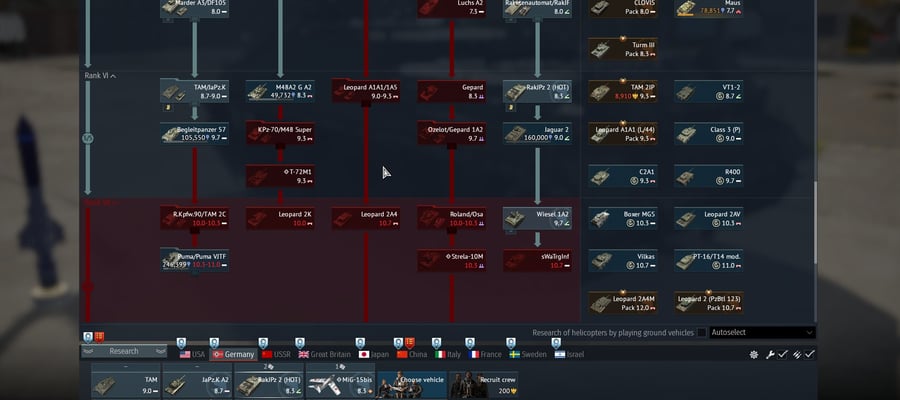
Task: Expand the R.Kpfw.90/TAM 2C group
Action: (x=195, y=219)
